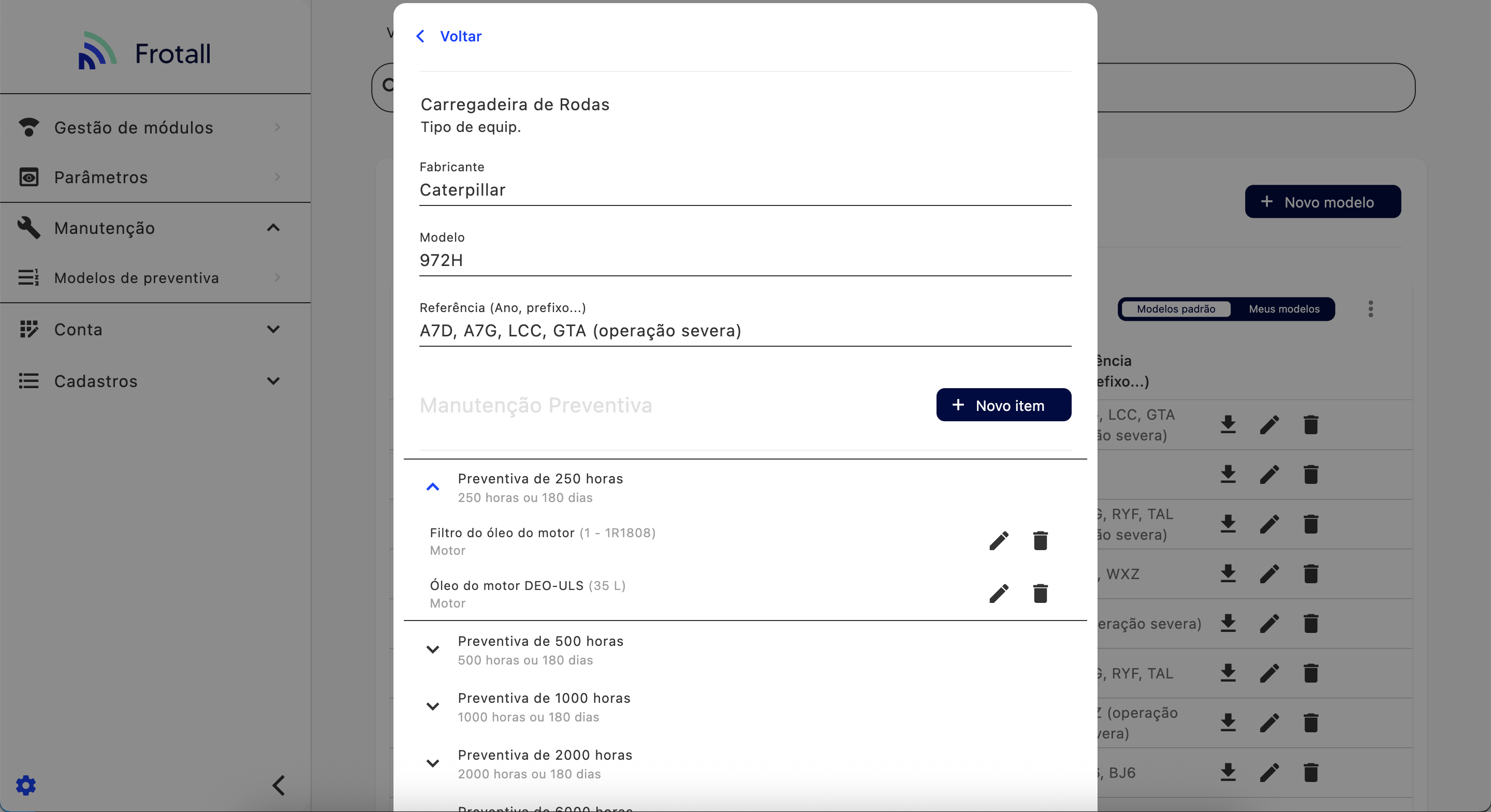Click the Parâmetros chevron arrow
This screenshot has width=1491, height=812.
[x=278, y=176]
